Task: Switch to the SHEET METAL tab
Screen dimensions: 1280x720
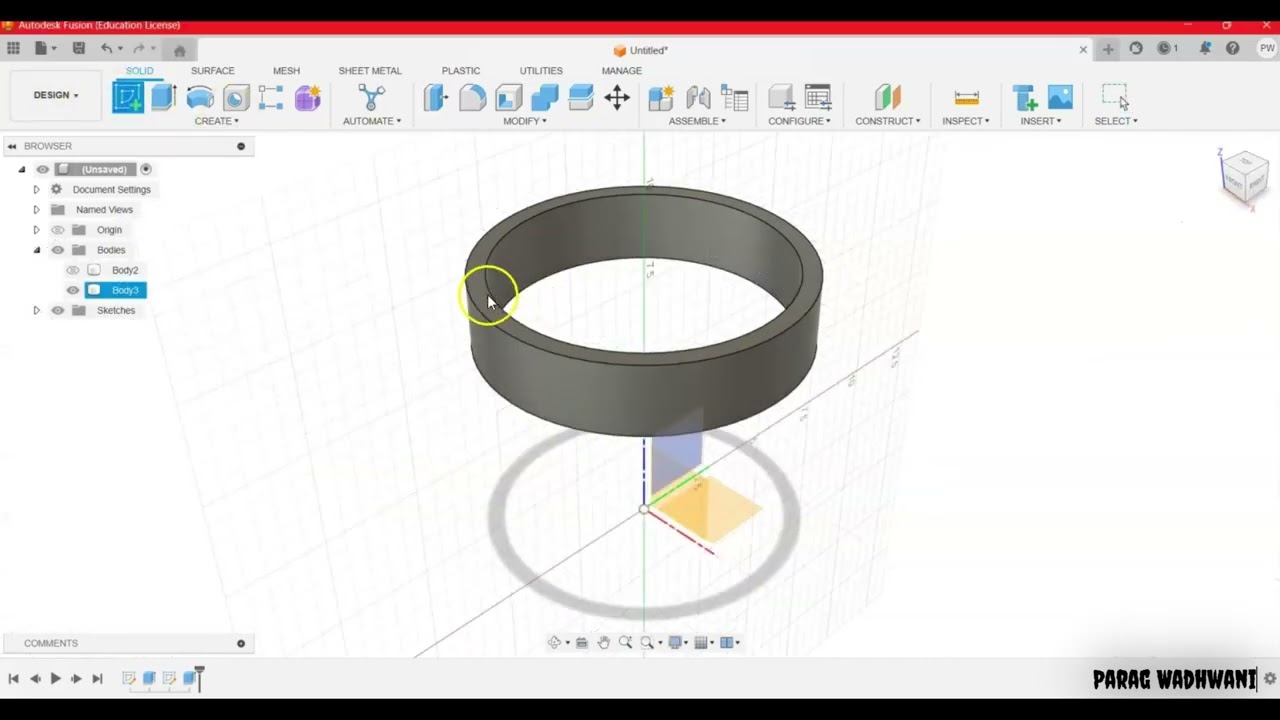Action: tap(369, 71)
